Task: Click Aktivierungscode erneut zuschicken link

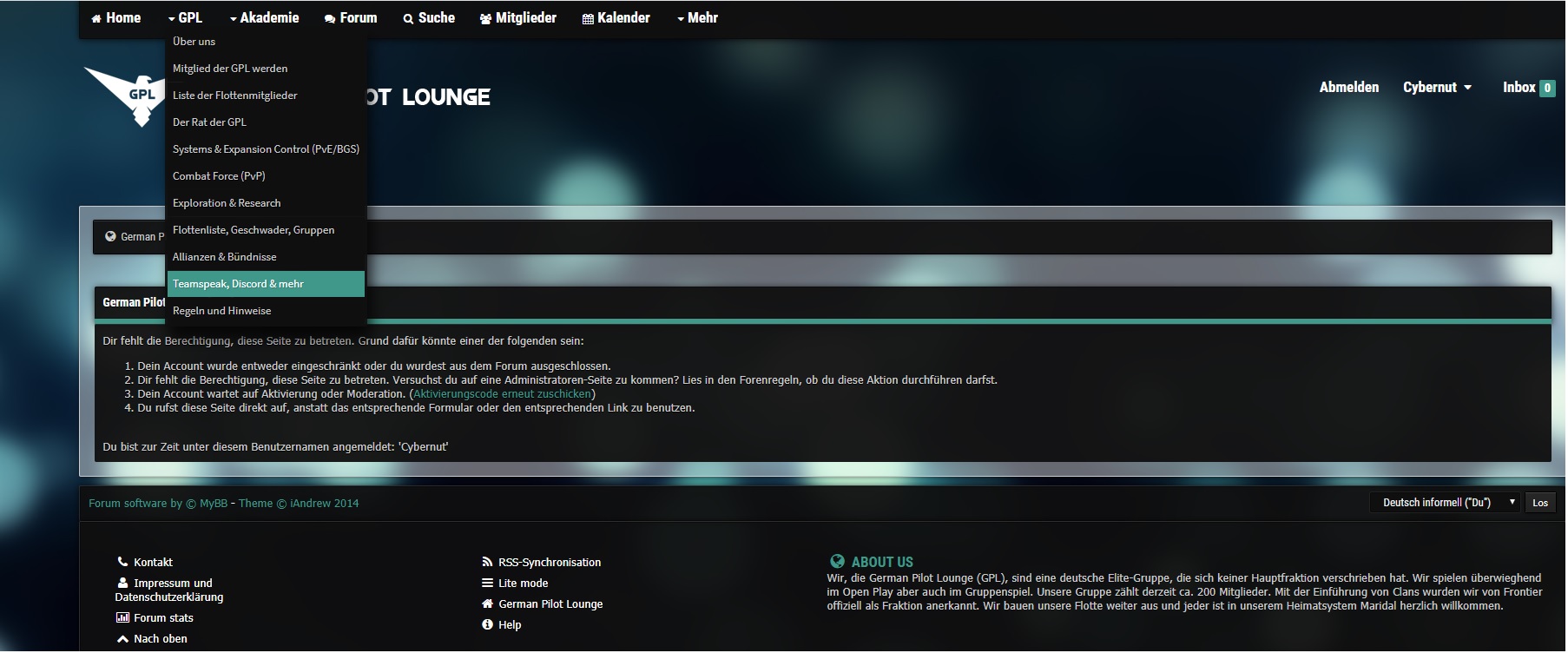Action: (x=502, y=394)
